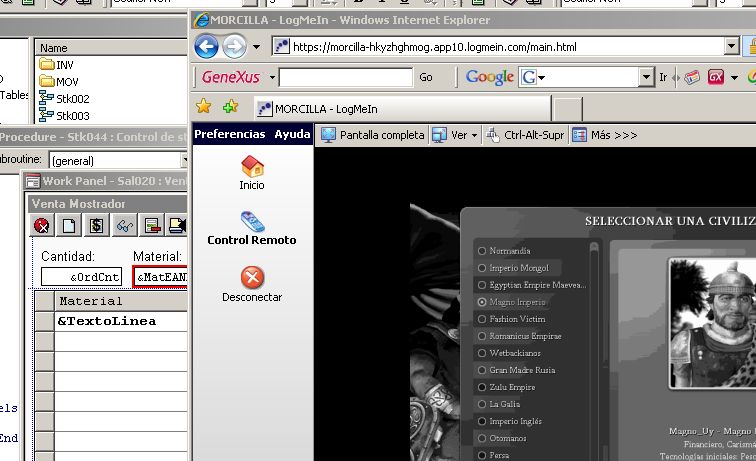This screenshot has height=461, width=756.
Task: Choose the Gran Madre Rusia radio option
Action: 482,370
